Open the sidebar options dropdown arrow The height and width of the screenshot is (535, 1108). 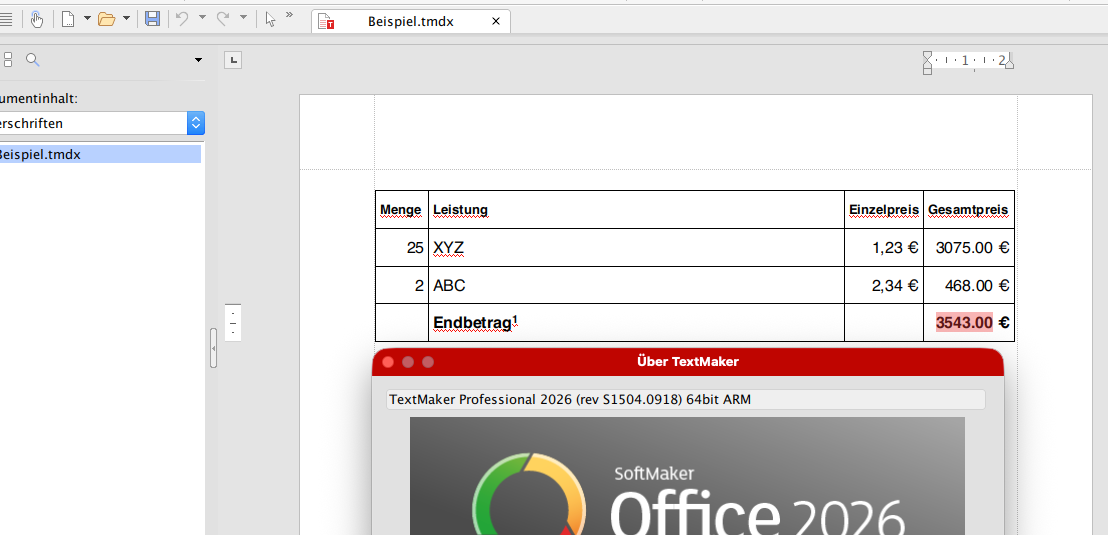click(x=199, y=60)
